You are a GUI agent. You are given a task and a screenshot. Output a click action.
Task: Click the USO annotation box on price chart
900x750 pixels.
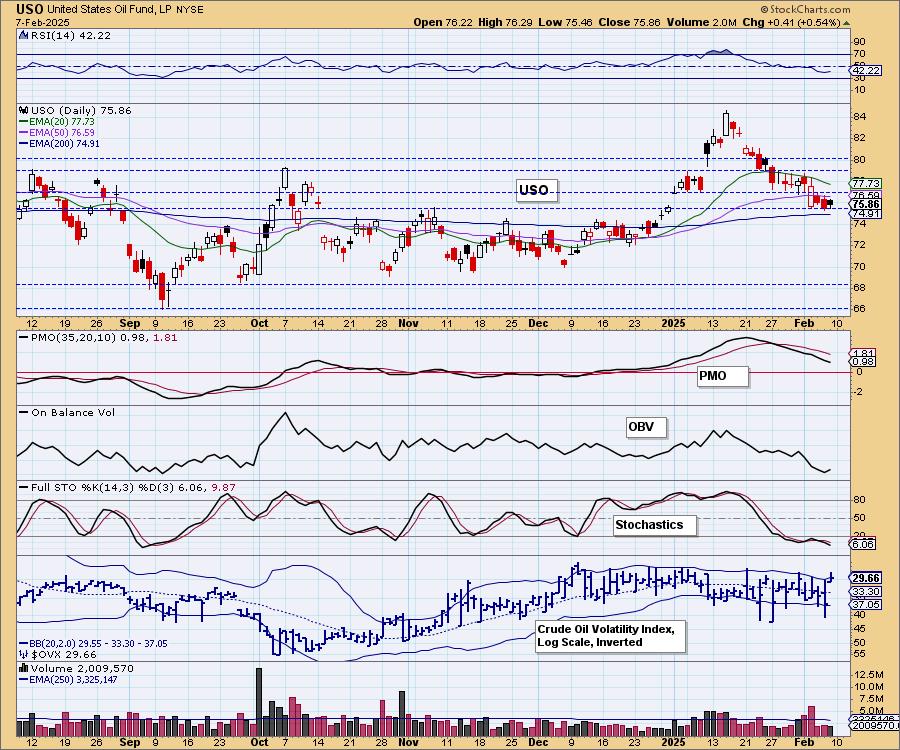(x=537, y=190)
